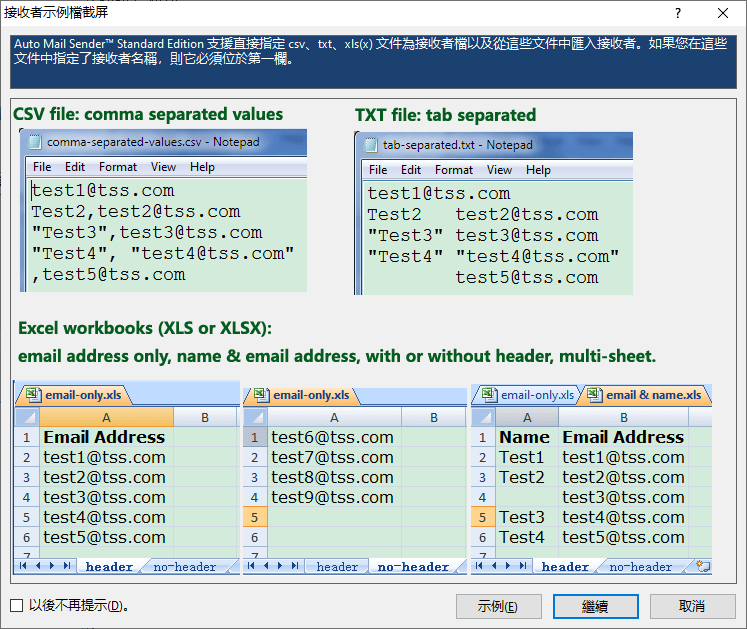Screen dimensions: 747x629
Task: Click the ? help button in title bar
Action: pos(677,13)
